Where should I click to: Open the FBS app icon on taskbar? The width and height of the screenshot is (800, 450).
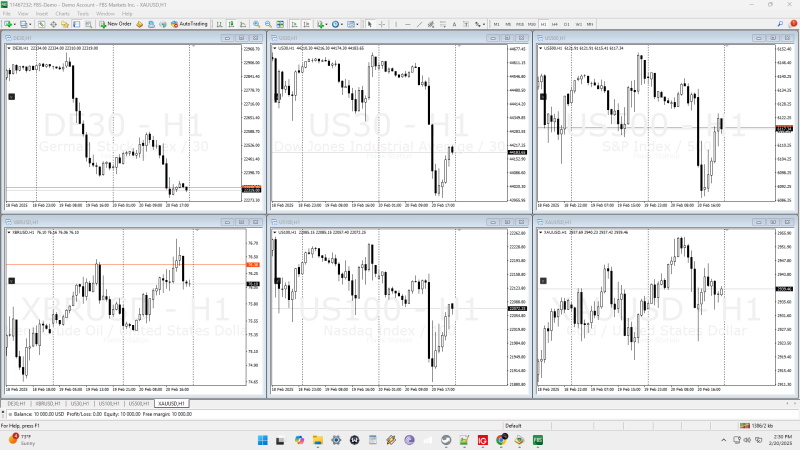(538, 440)
